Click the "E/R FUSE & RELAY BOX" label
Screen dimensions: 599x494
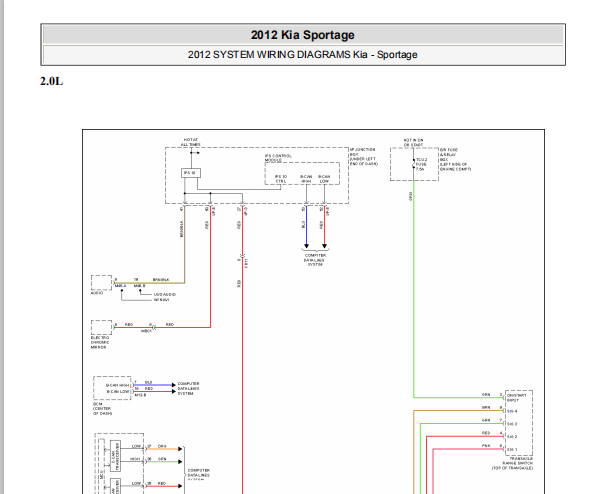[x=455, y=159]
